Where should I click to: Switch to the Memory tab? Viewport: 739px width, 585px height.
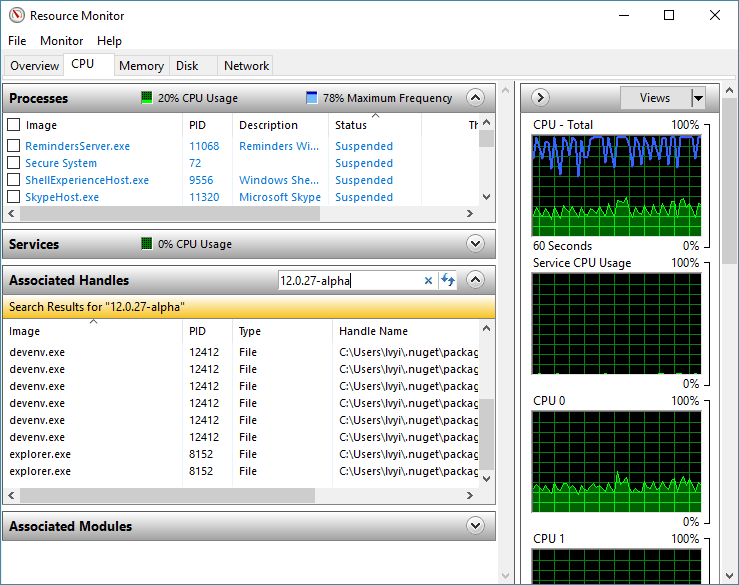141,66
